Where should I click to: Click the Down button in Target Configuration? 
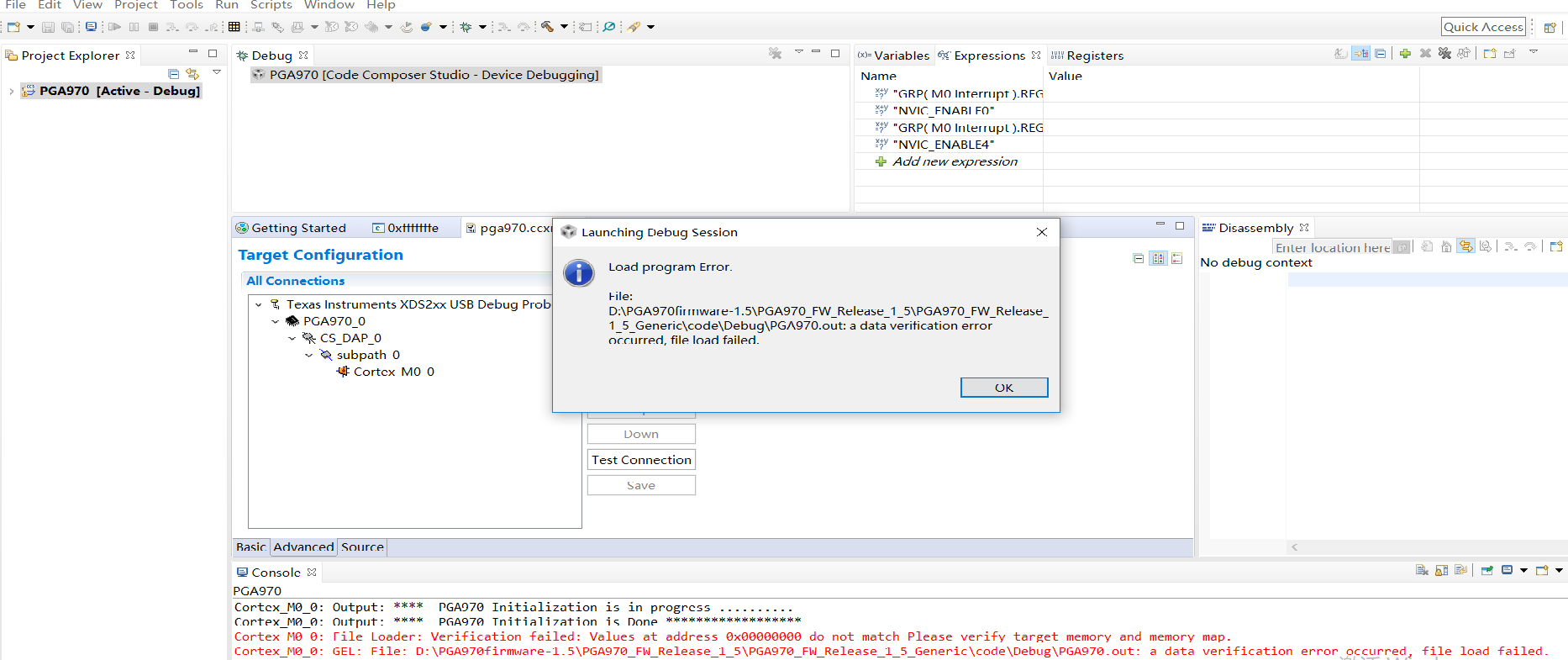point(641,434)
